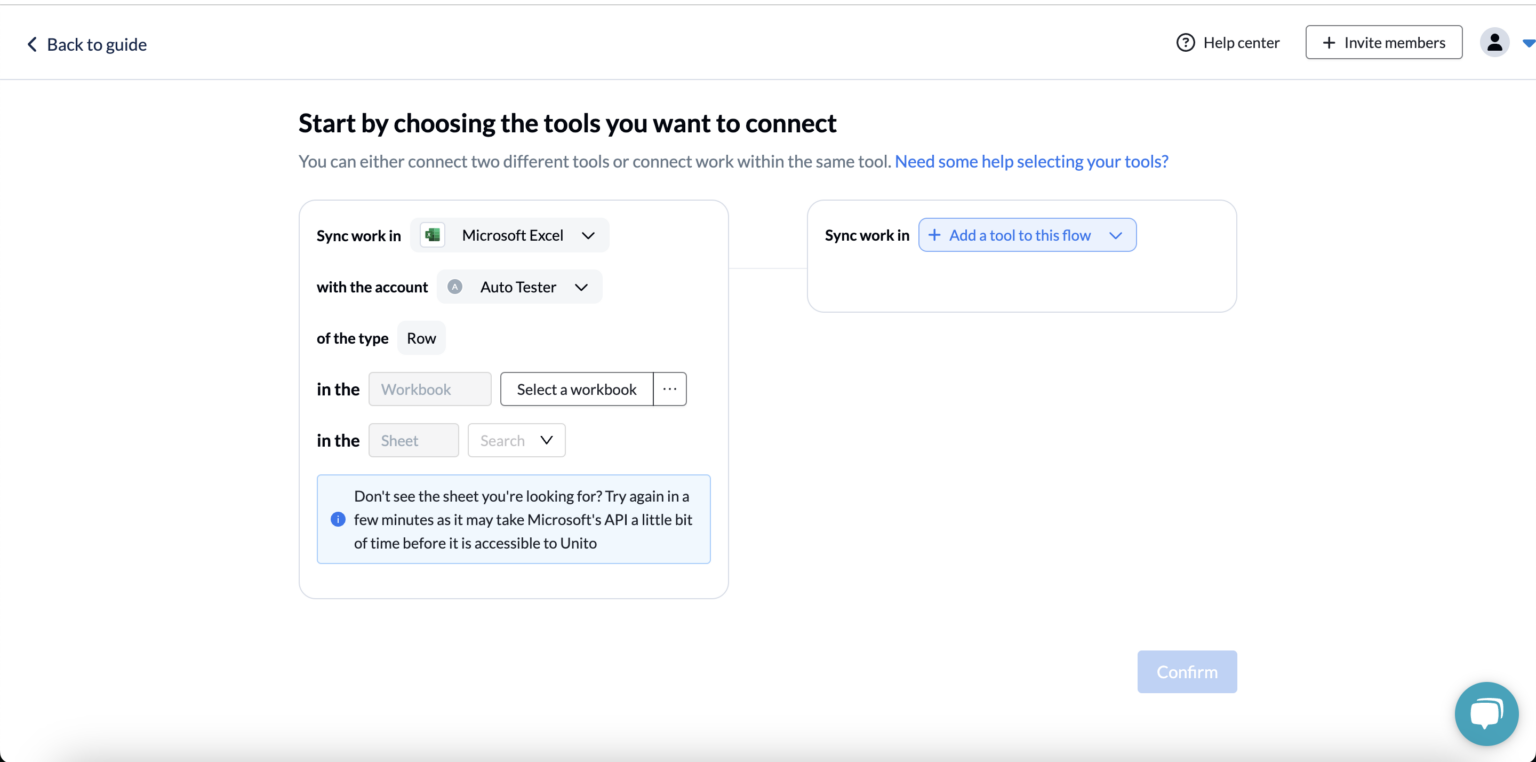Expand the Auto Tester account dropdown
Screen dimensions: 1536x762
point(581,286)
